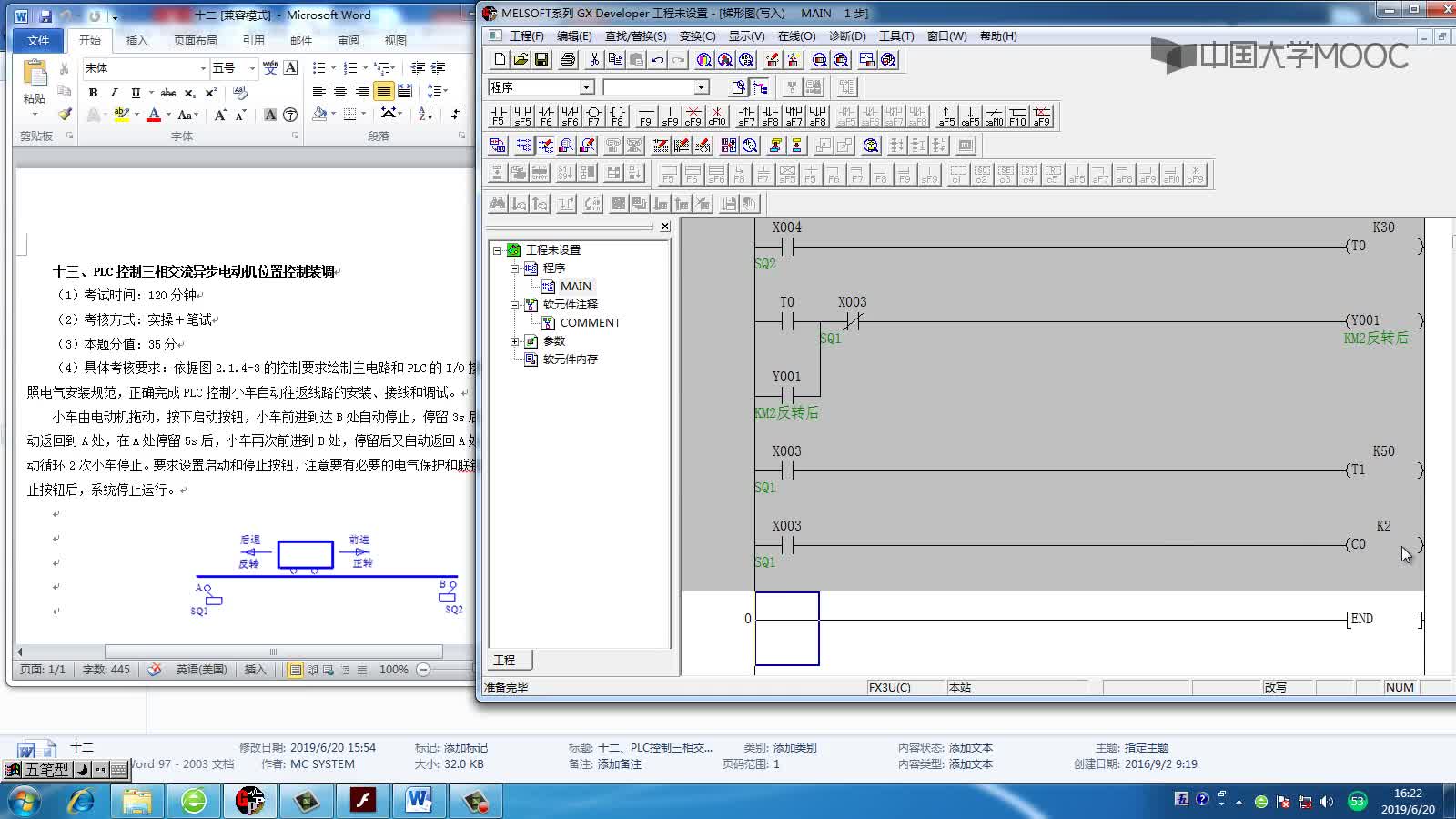Image resolution: width=1456 pixels, height=819 pixels.
Task: Open the 诊断(D) menu
Action: click(x=847, y=36)
